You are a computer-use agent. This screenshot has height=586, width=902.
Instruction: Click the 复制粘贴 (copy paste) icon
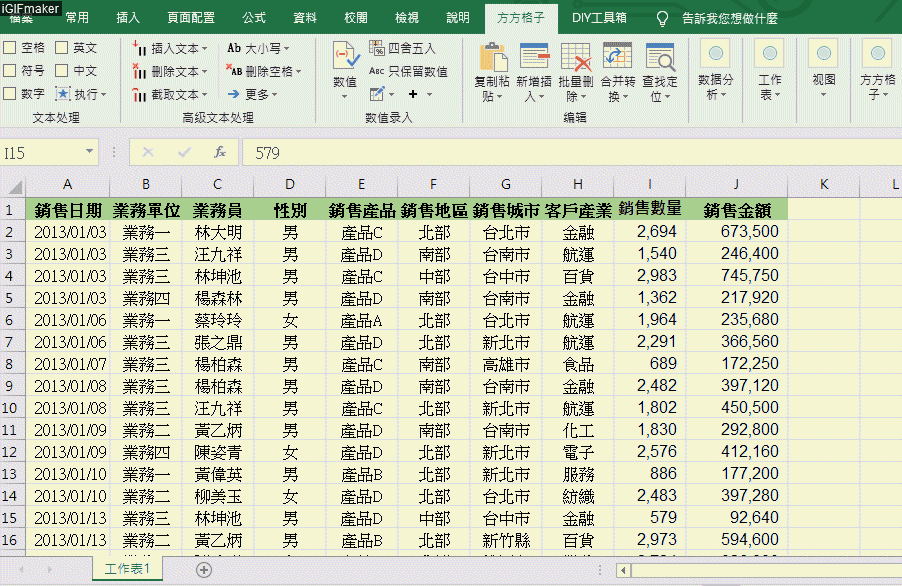(x=491, y=59)
